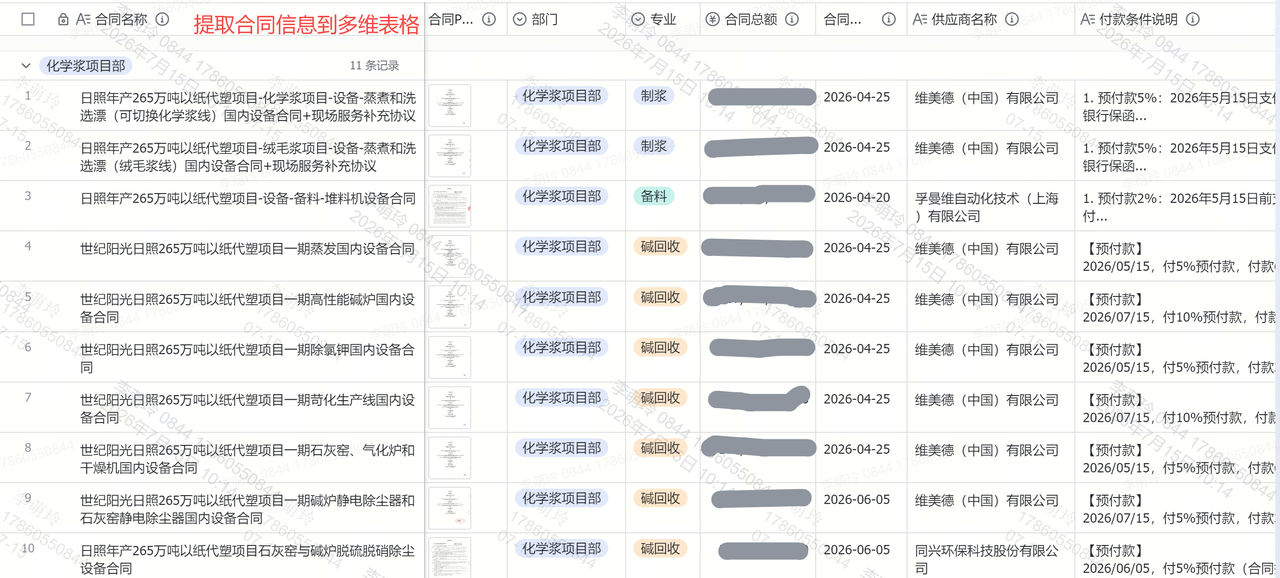
Task: Click the date 2026-04-20
Action: [856, 198]
